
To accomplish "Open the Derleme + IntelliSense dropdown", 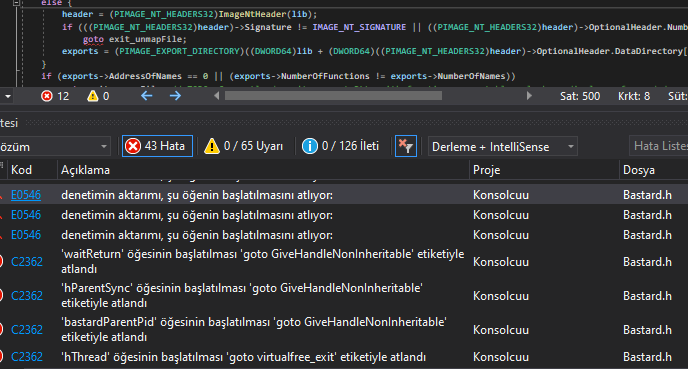I will click(x=503, y=147).
